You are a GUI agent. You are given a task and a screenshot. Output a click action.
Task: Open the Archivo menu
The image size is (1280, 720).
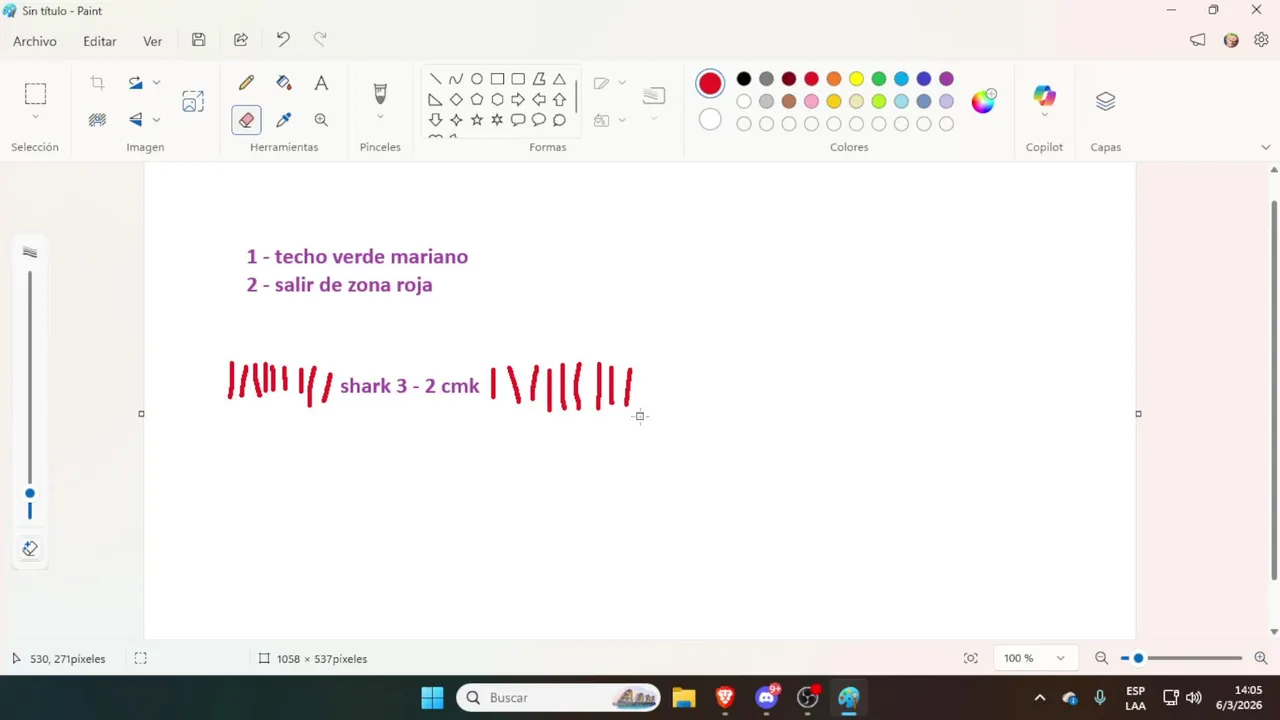click(35, 41)
